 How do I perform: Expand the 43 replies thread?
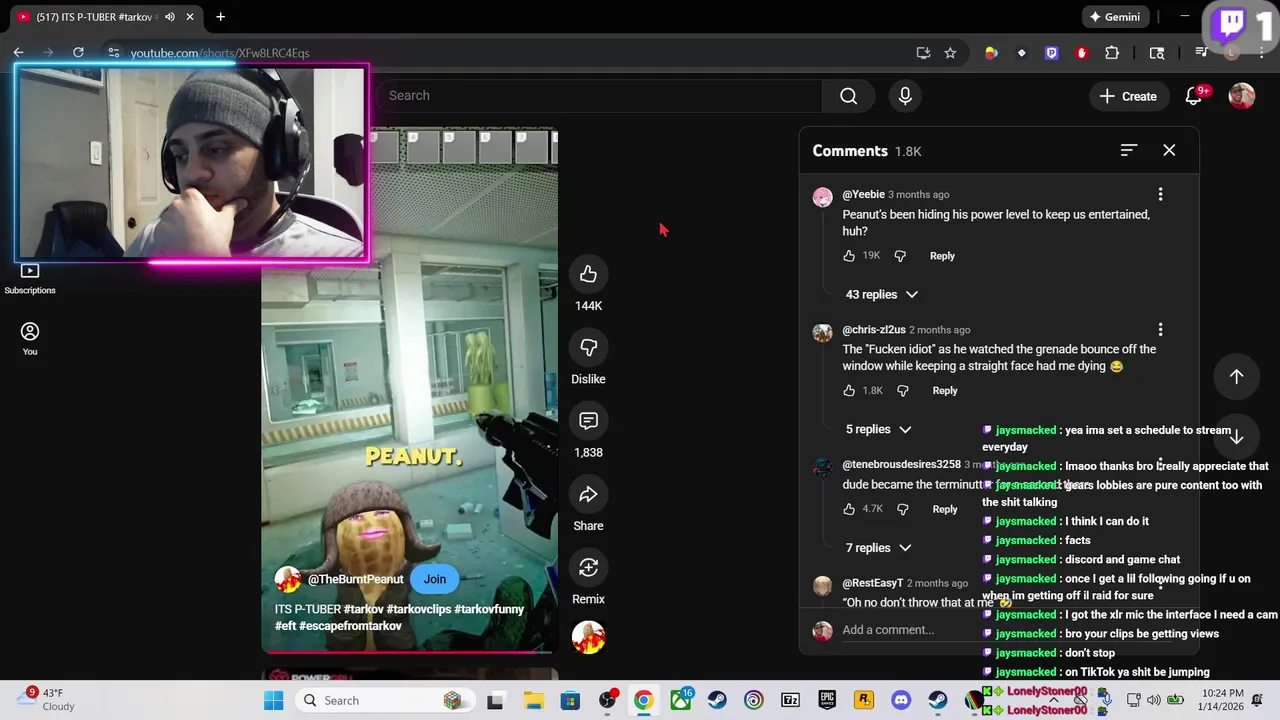pos(881,294)
